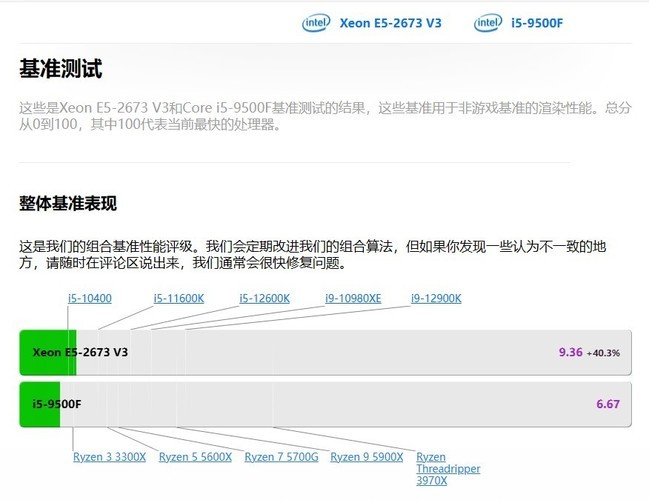The height and width of the screenshot is (500, 649).
Task: Click the Intel logo beside Xeon E5-2673 V3
Action: [316, 23]
